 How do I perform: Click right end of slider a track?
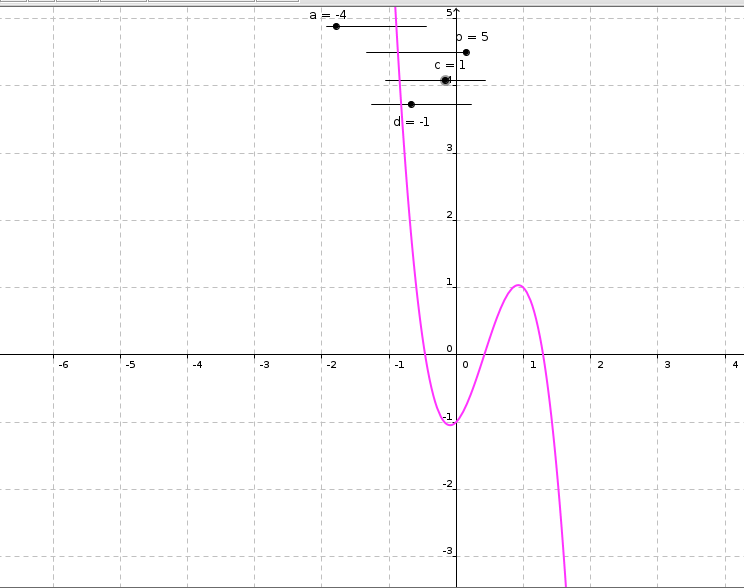426,26
